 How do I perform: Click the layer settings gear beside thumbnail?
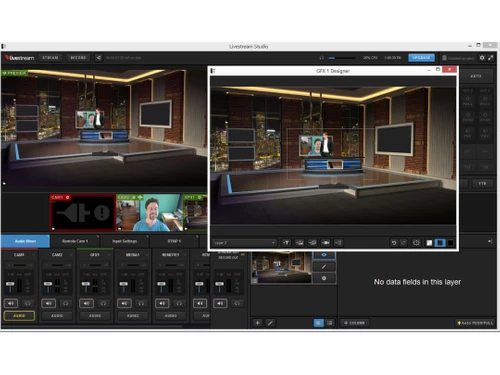[x=324, y=278]
